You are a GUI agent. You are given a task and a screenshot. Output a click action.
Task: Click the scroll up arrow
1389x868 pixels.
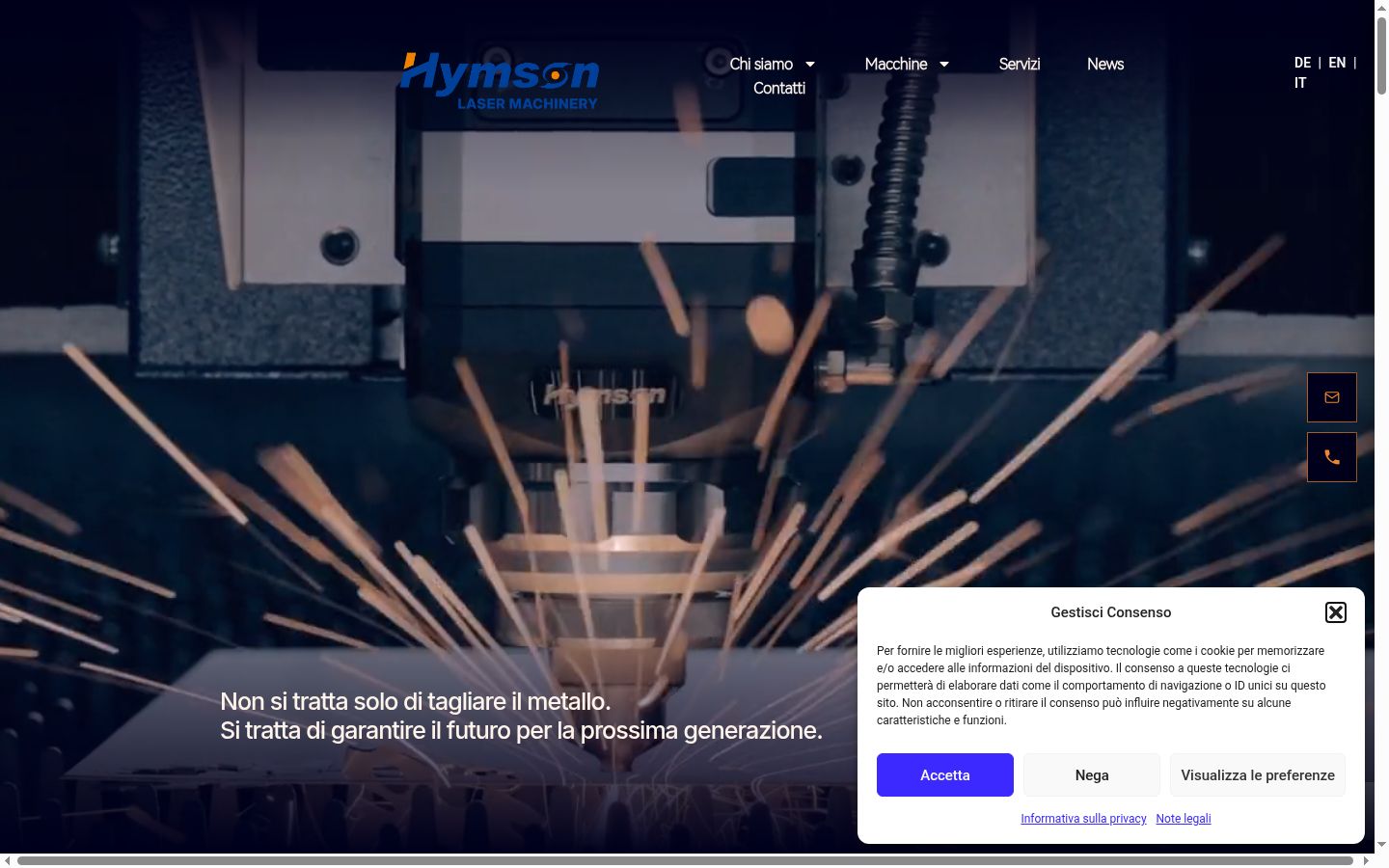pyautogui.click(x=1381, y=8)
